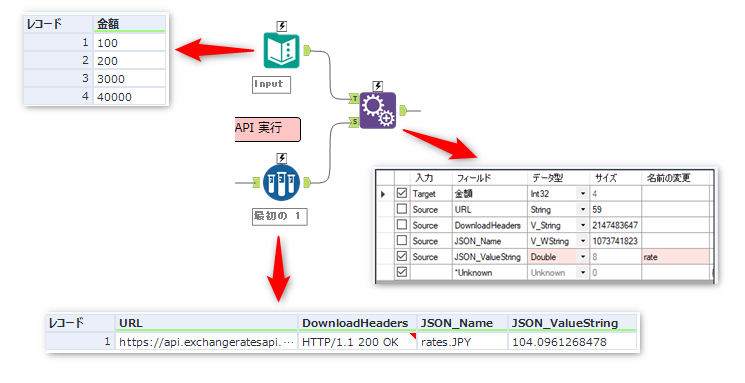Click the output anchor of Sample tool
745x383 pixels.
click(x=307, y=182)
